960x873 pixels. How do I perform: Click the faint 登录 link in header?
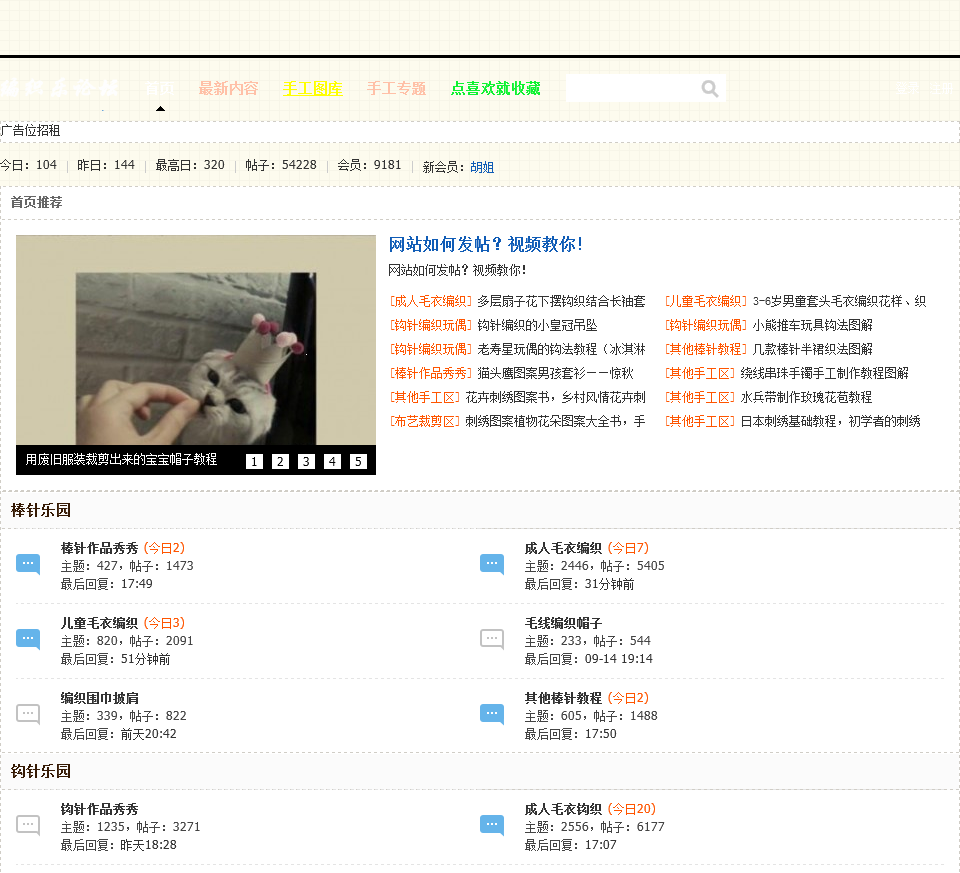click(907, 89)
